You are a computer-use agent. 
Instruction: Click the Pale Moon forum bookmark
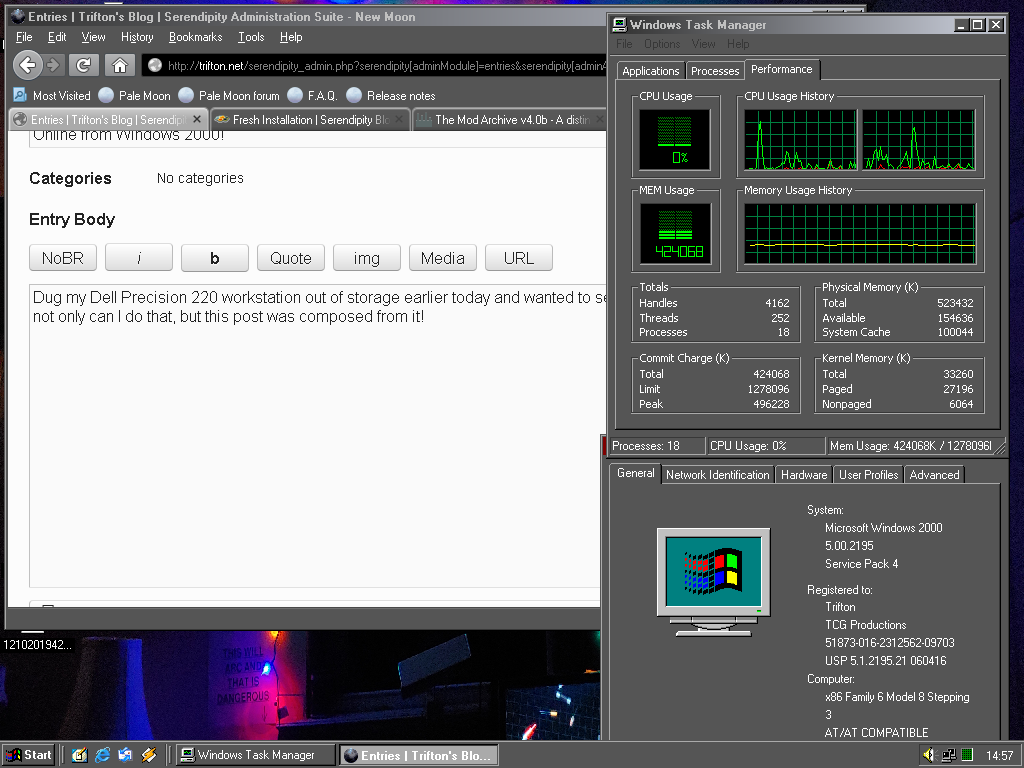point(238,95)
